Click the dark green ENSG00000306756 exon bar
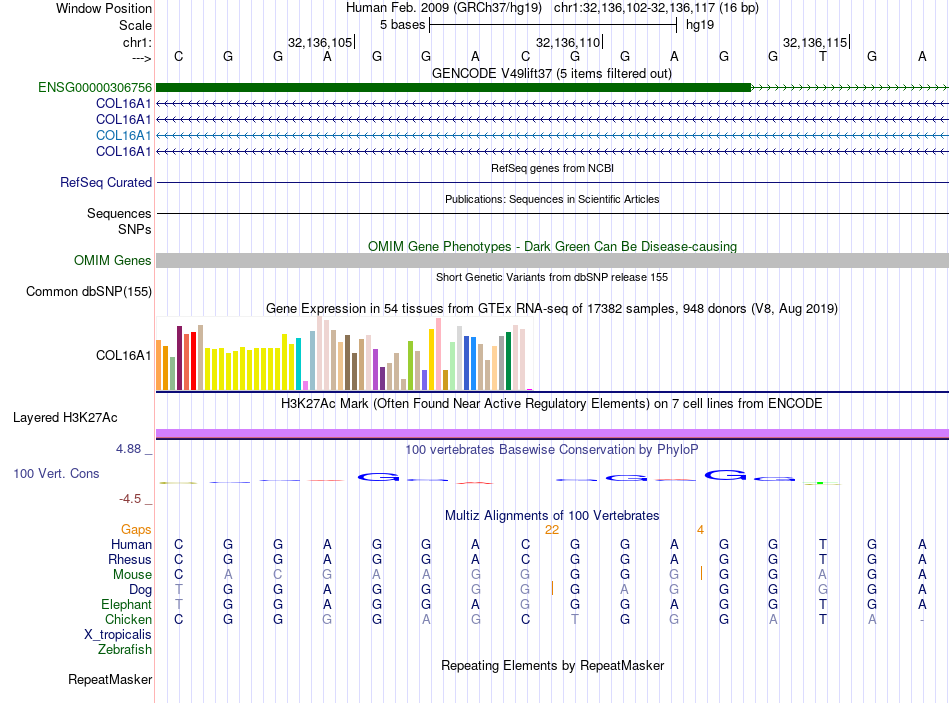The image size is (950, 703). 453,88
